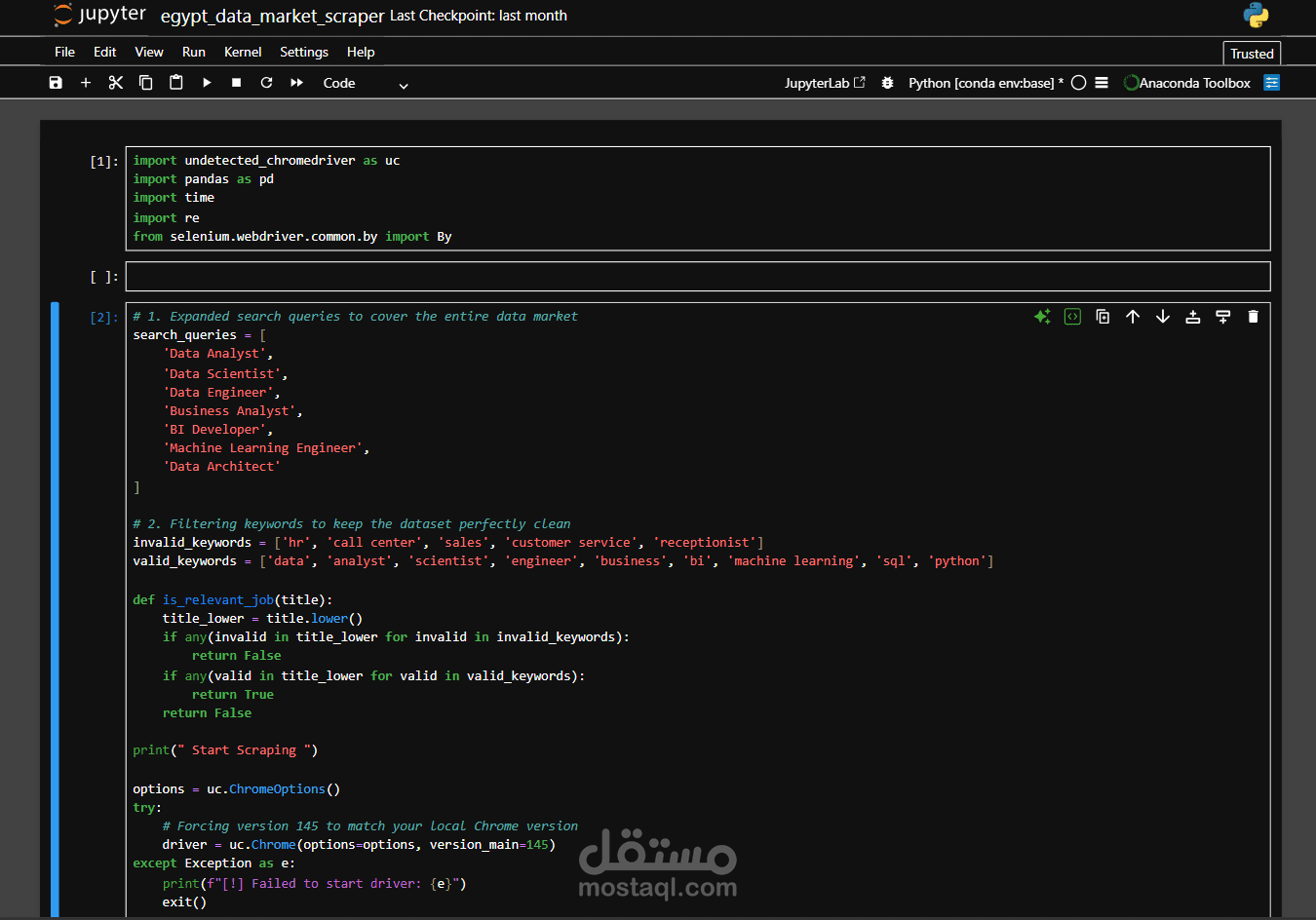The image size is (1316, 920).
Task: Open the hamburger menu next to kernel status
Action: pos(1102,83)
